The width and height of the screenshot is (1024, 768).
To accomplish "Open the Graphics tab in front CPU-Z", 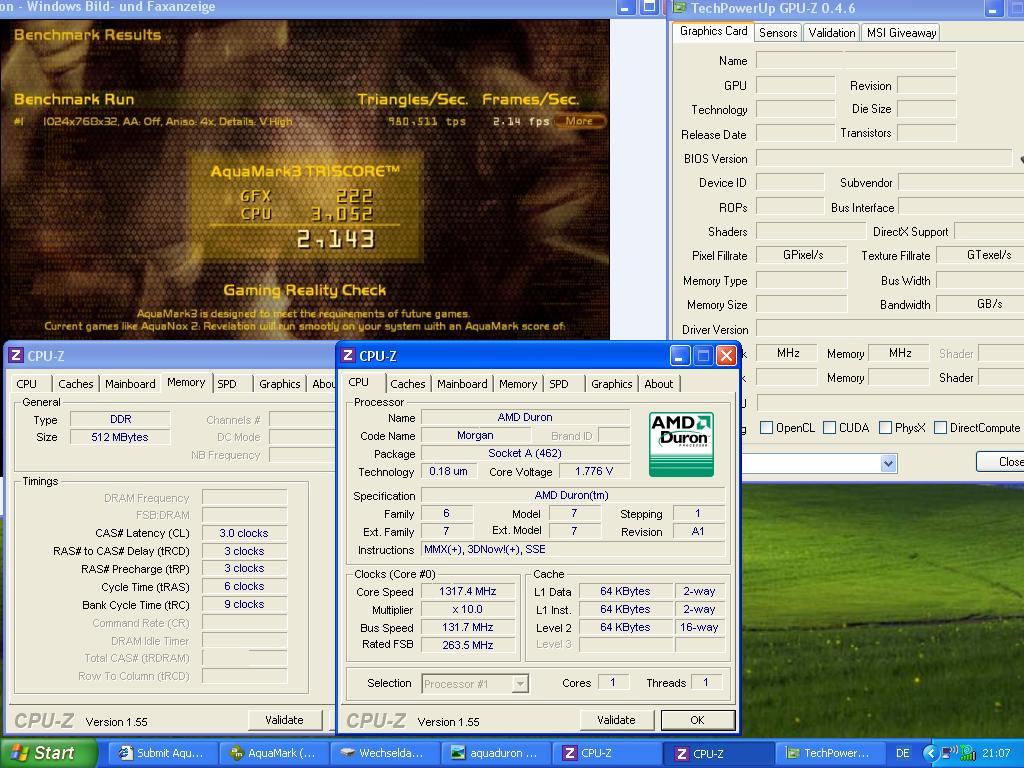I will click(x=611, y=384).
